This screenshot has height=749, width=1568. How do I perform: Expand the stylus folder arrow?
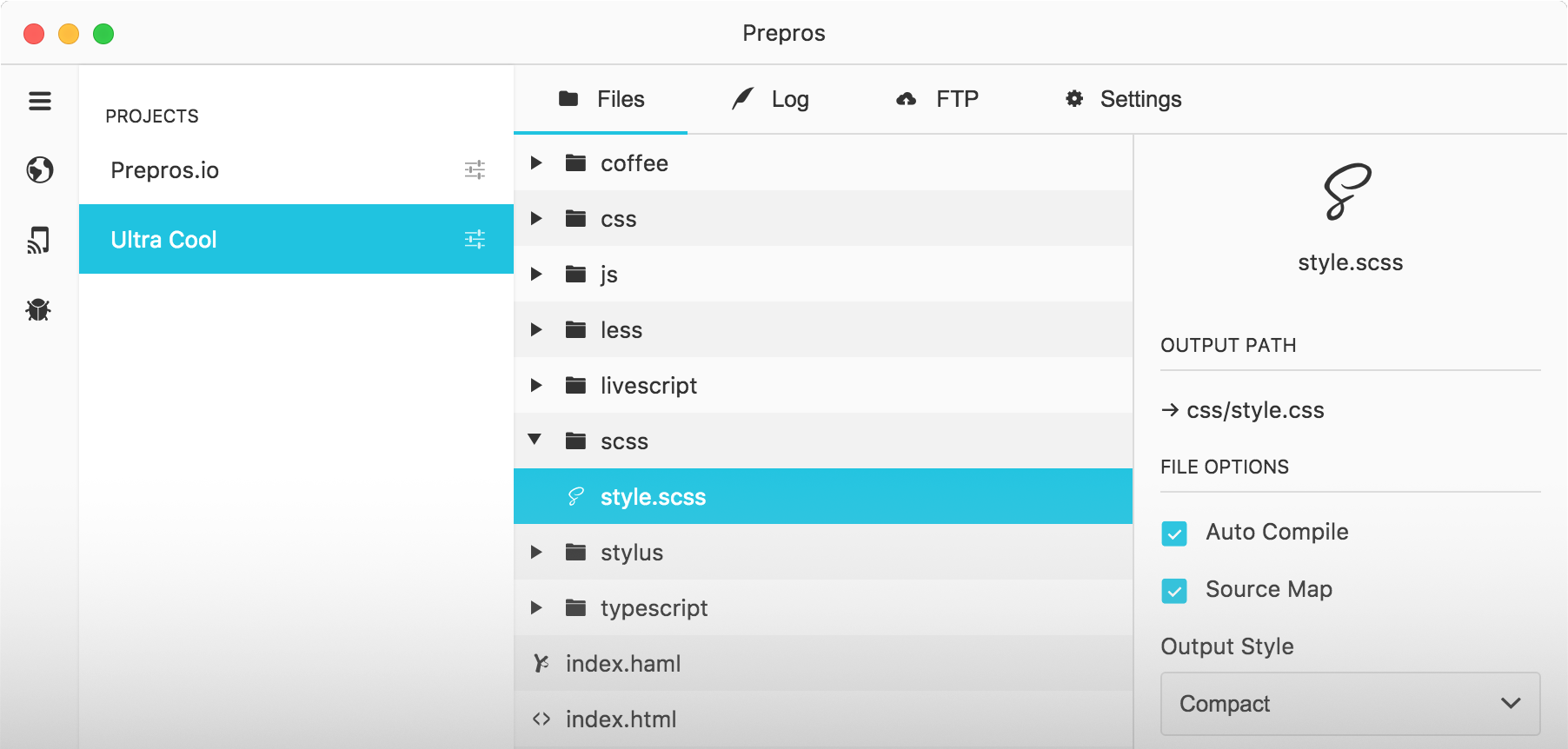(x=536, y=552)
